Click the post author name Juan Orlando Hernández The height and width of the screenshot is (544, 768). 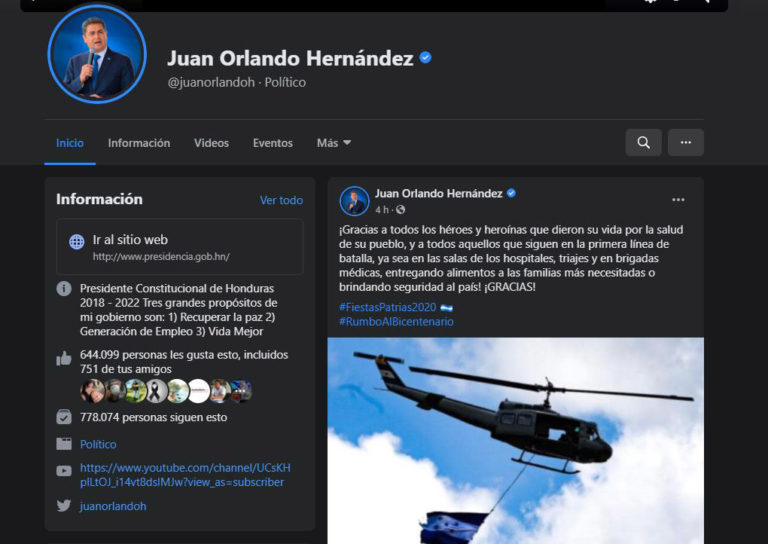[438, 193]
